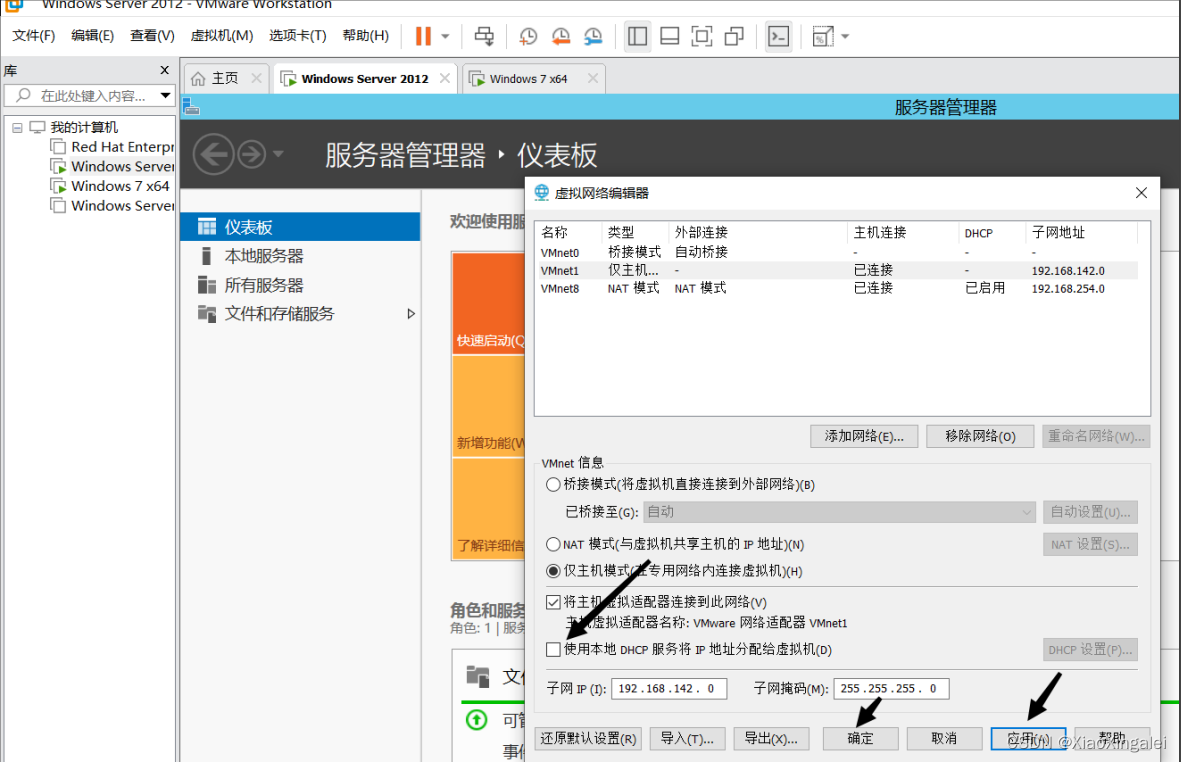
Task: Collapse the 我的计算机 tree node
Action: 17,127
